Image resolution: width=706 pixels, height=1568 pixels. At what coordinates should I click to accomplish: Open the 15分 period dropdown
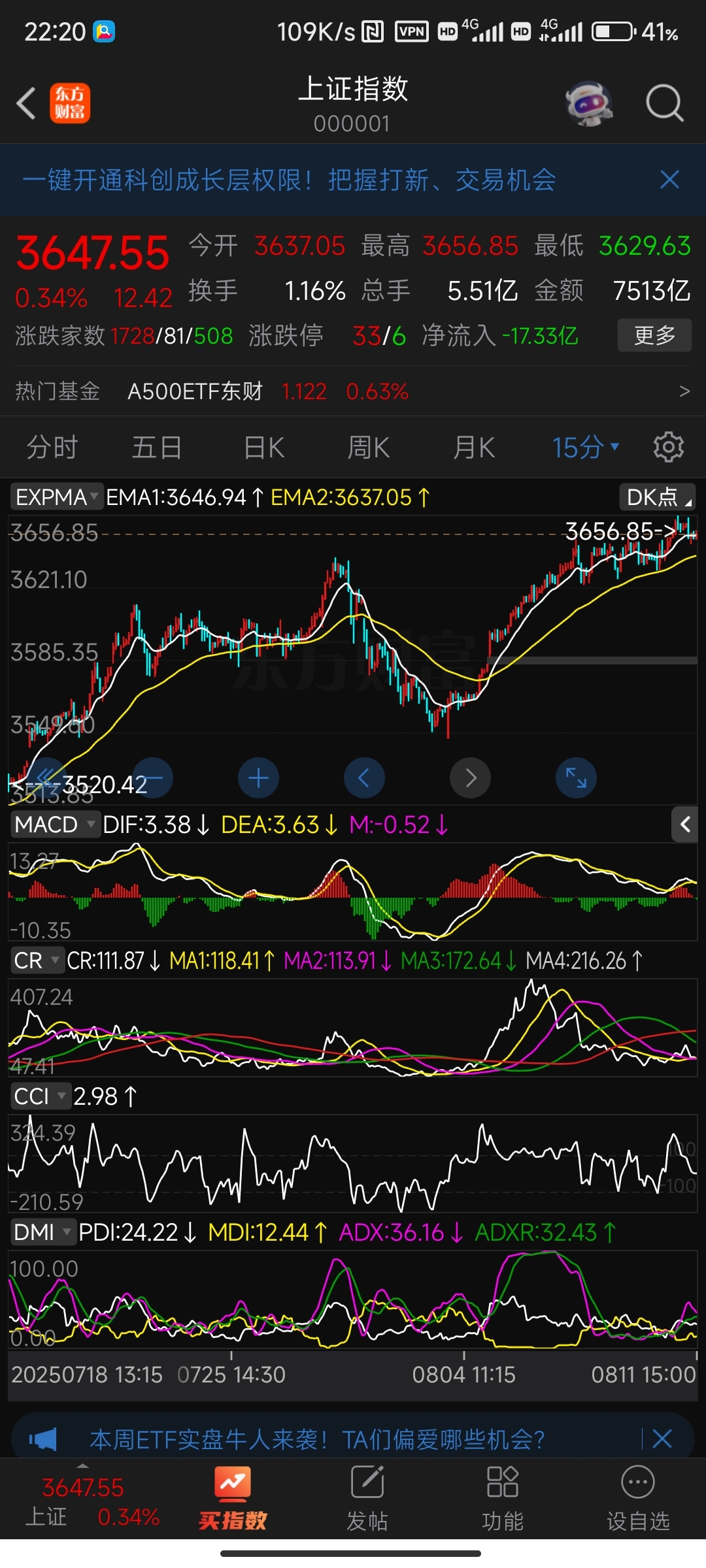point(585,448)
